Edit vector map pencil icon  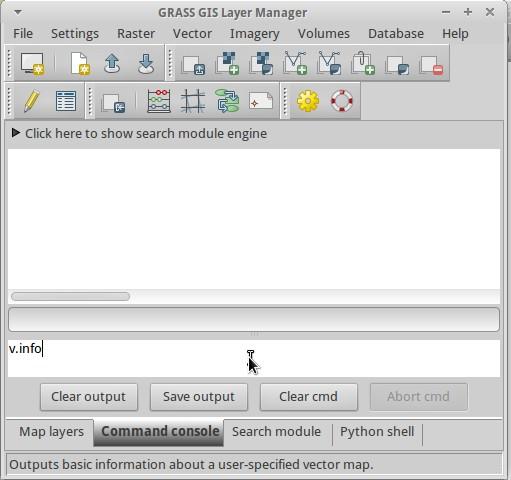(32, 101)
